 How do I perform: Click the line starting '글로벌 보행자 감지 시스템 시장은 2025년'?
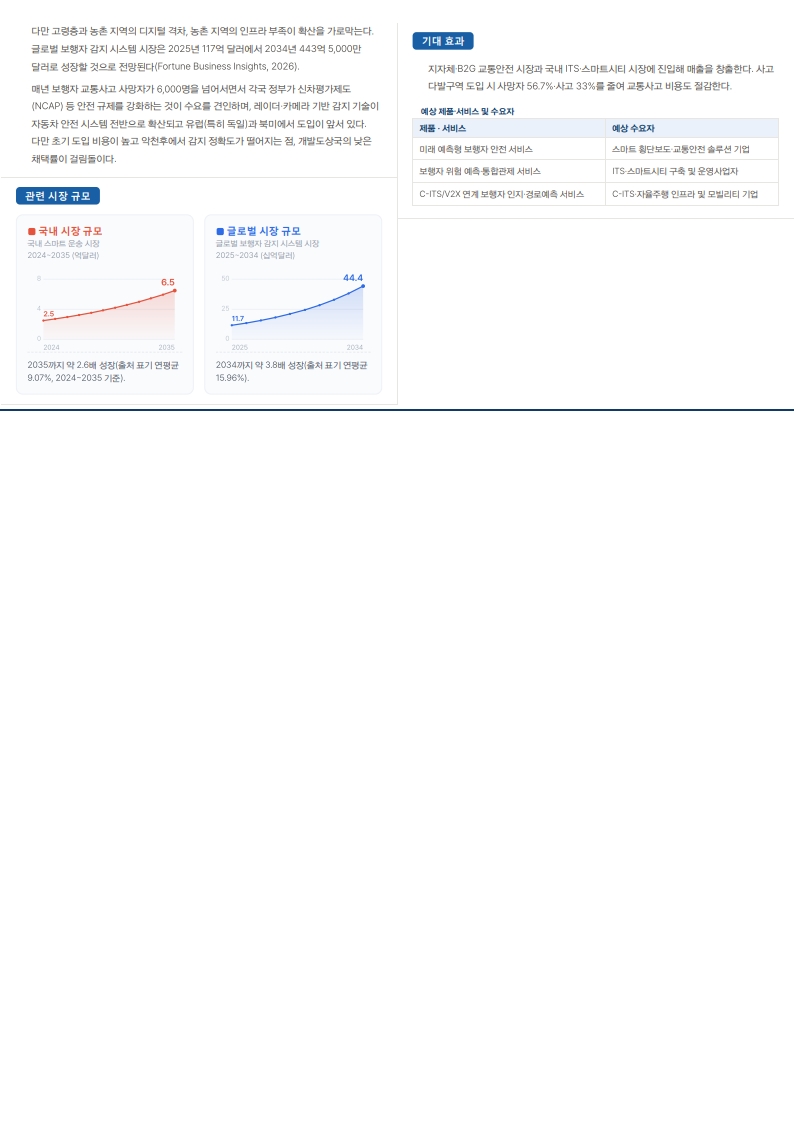point(196,49)
